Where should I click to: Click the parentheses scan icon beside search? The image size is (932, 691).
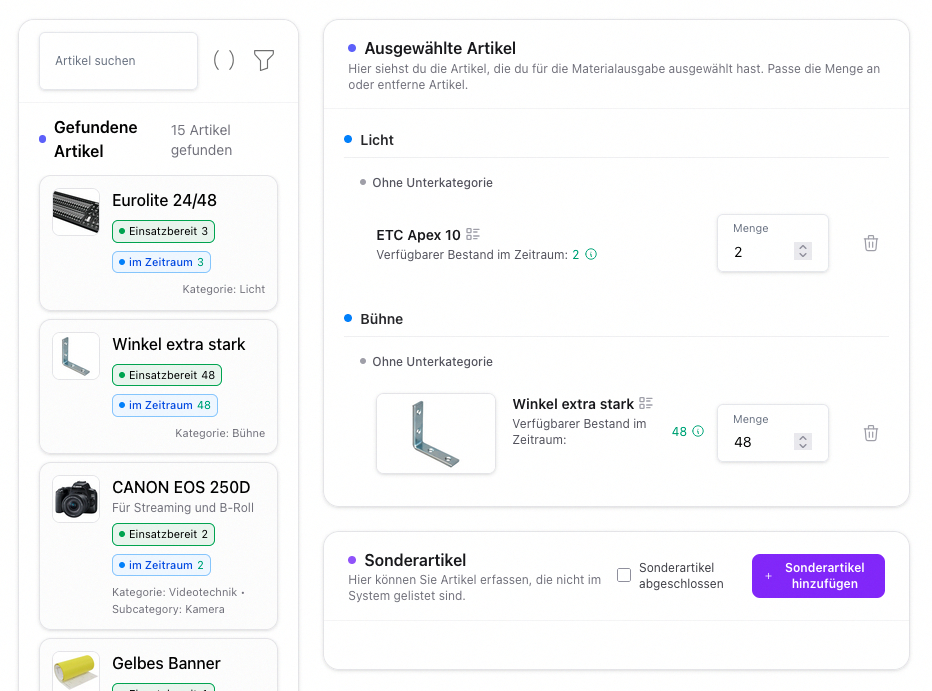coord(224,61)
